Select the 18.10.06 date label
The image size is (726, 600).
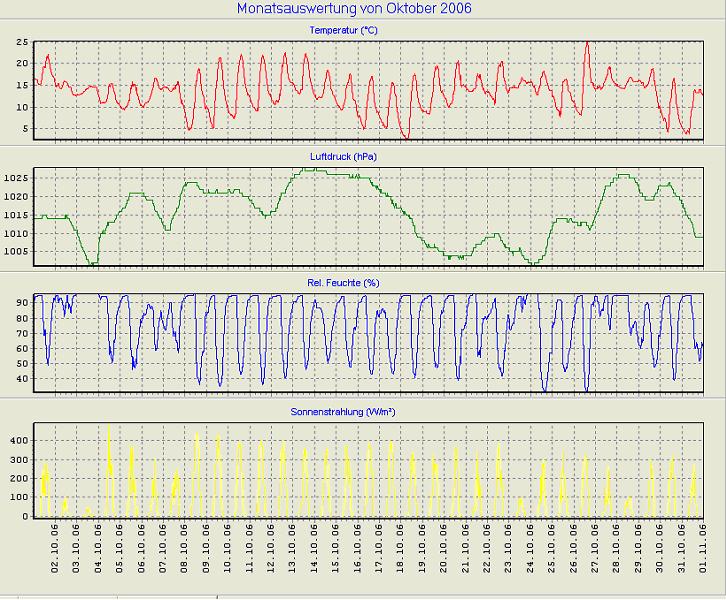(x=399, y=545)
